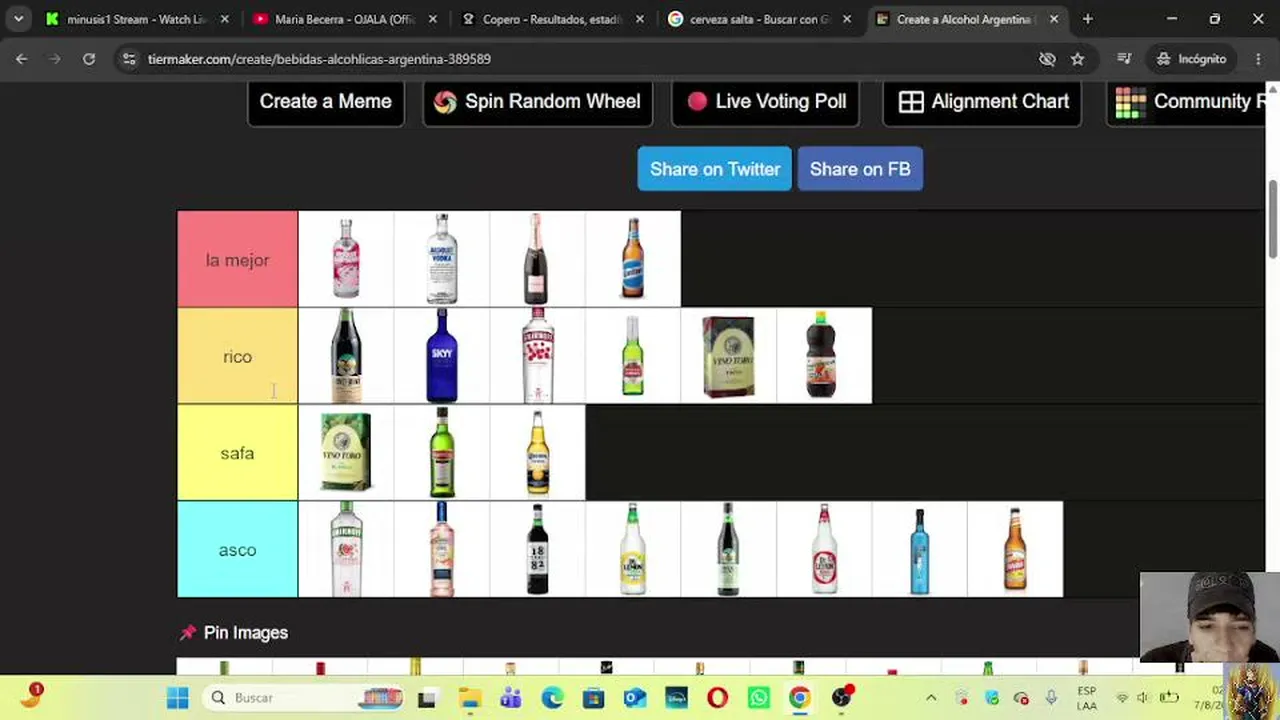Open a new browser tab
Image resolution: width=1280 pixels, height=720 pixels.
point(1088,19)
